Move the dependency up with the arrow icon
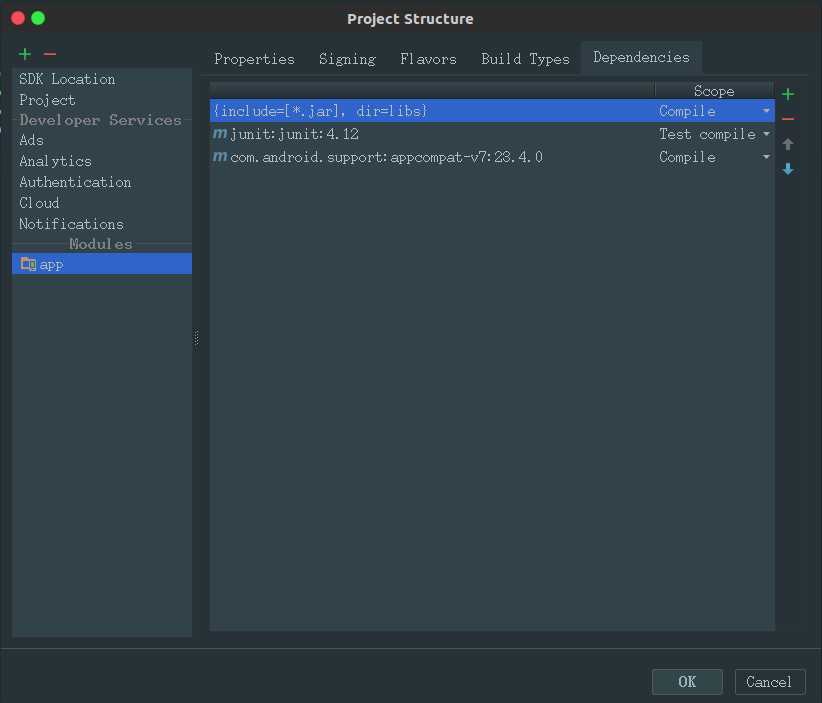The height and width of the screenshot is (703, 822). coord(788,144)
